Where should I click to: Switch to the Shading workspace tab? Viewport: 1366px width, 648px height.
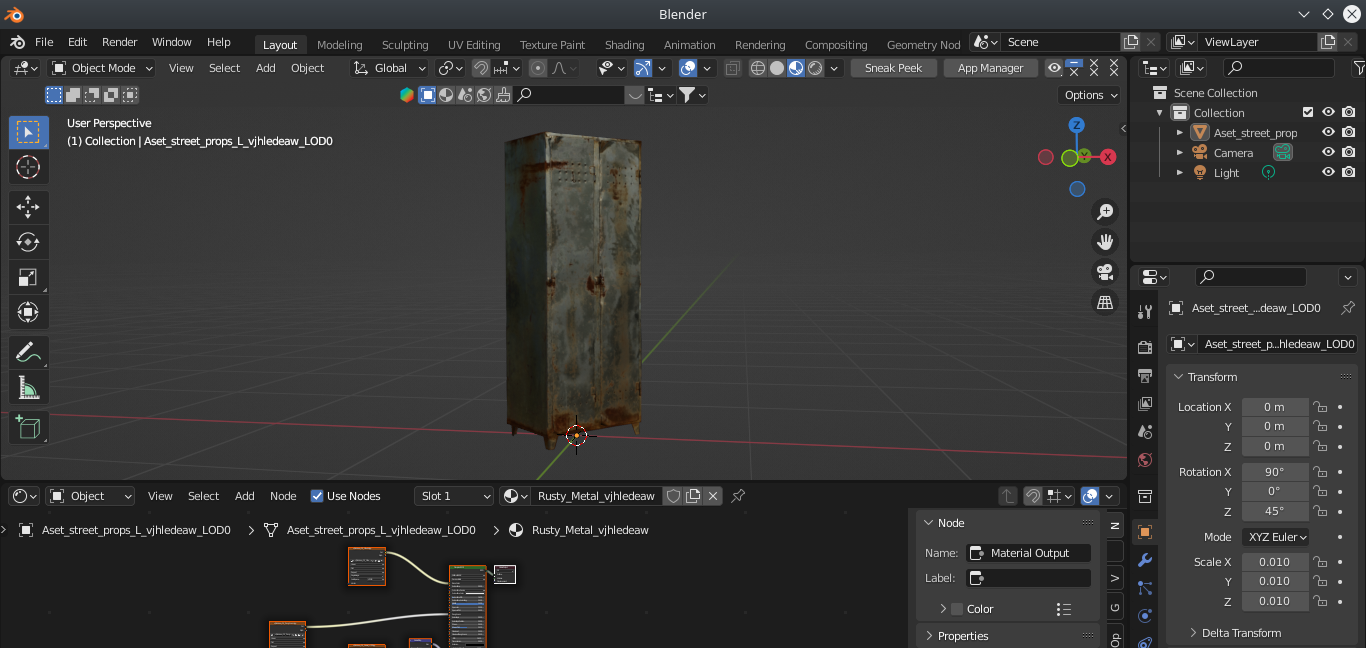pos(624,44)
